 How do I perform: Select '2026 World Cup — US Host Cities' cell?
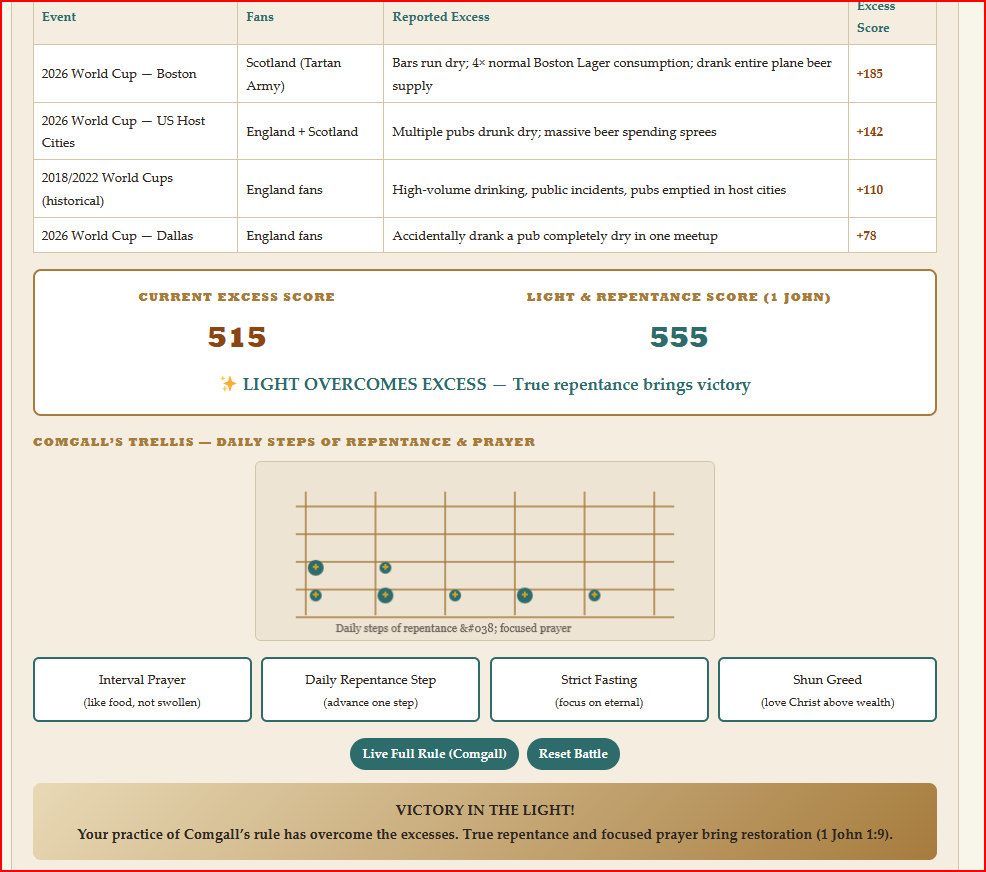pyautogui.click(x=135, y=131)
